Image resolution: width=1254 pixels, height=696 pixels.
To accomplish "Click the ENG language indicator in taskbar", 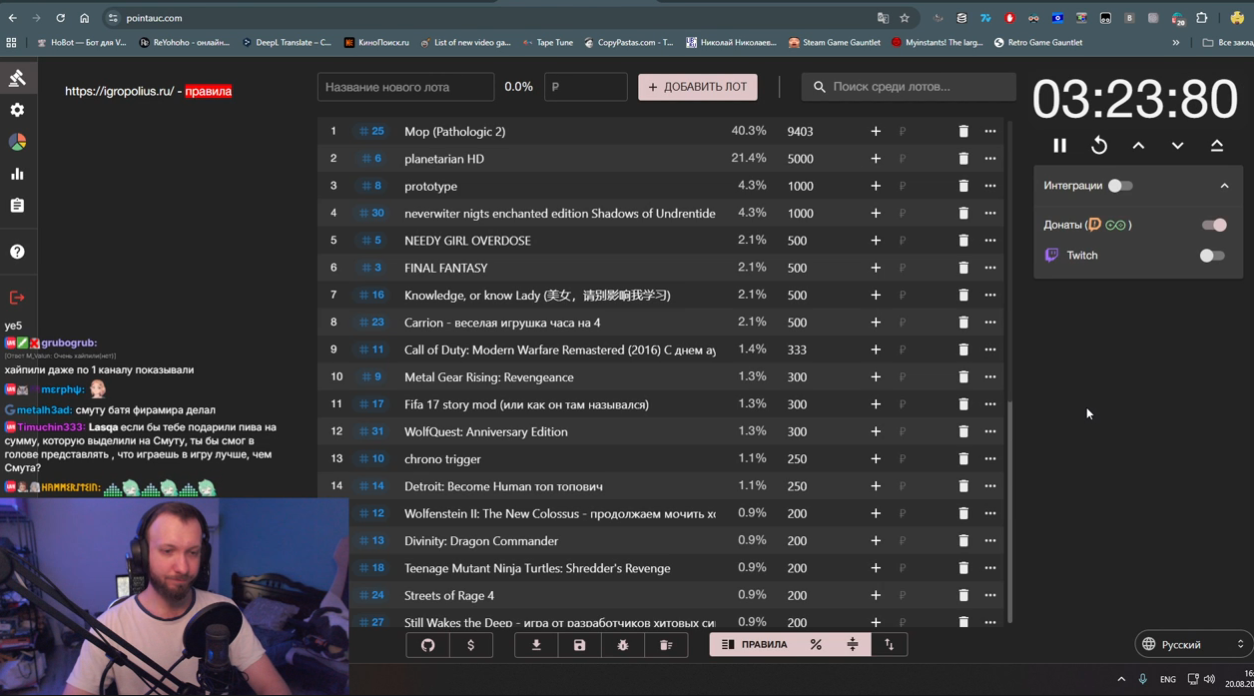I will coord(1168,679).
